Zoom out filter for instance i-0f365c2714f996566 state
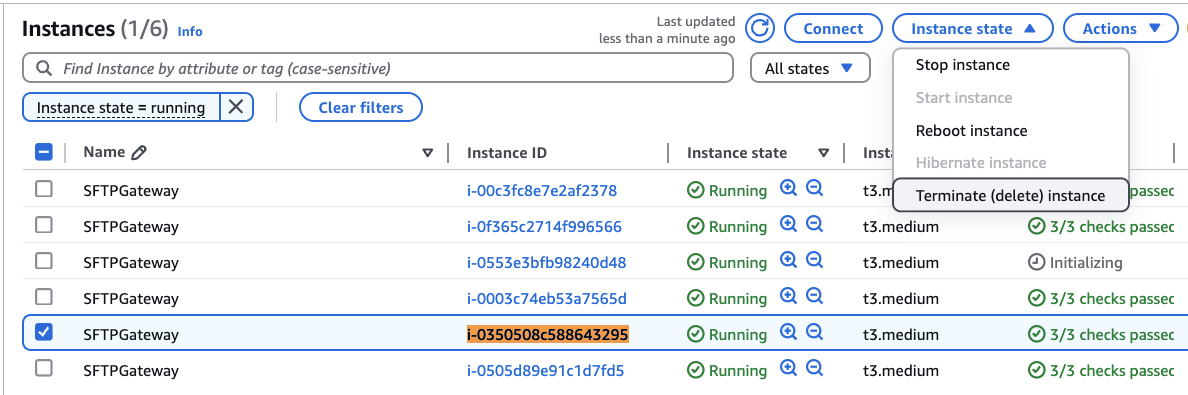The height and width of the screenshot is (395, 1188). (x=814, y=225)
